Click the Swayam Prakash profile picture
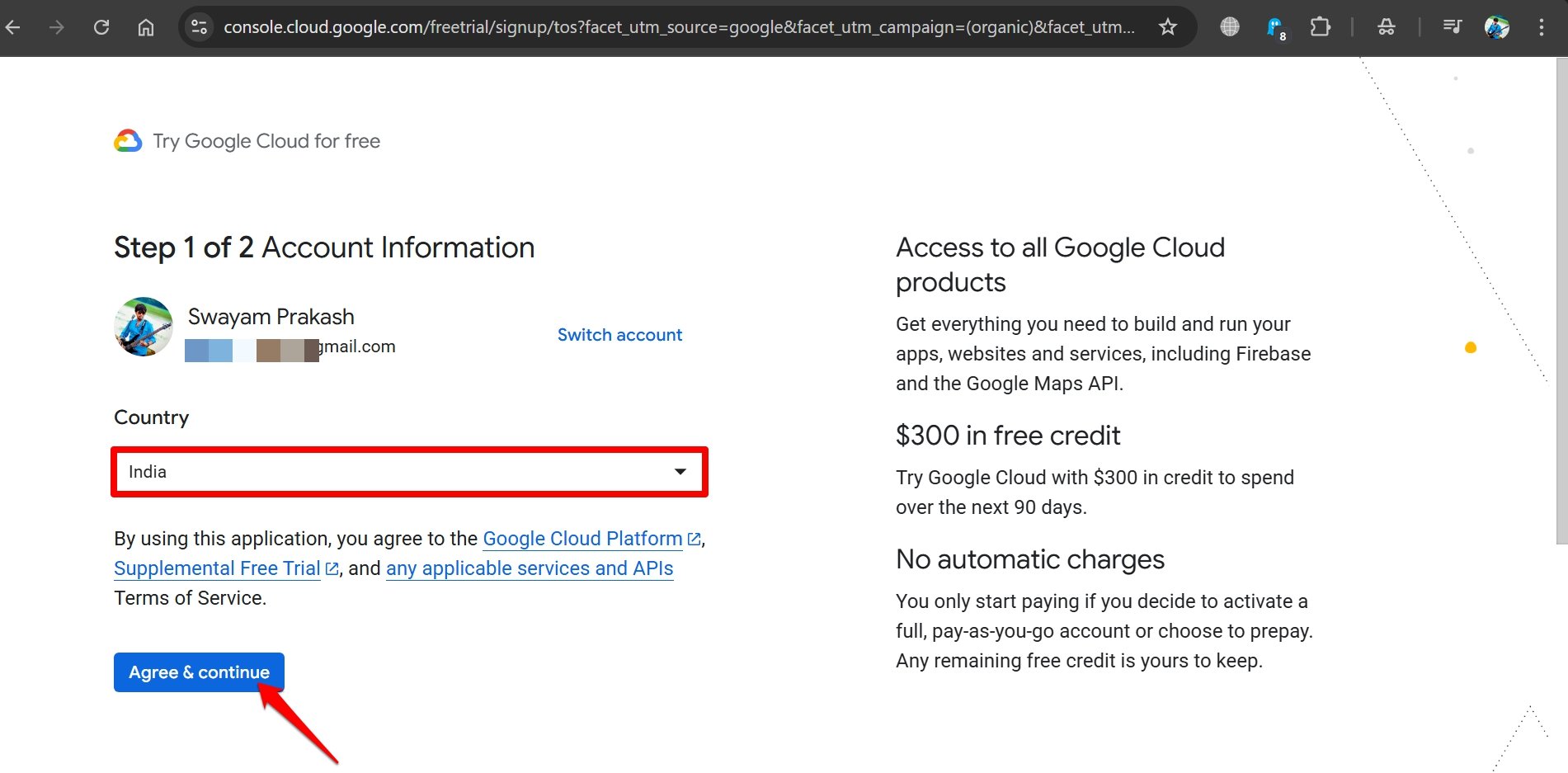Screen dimensions: 1568x773 pyautogui.click(x=144, y=327)
